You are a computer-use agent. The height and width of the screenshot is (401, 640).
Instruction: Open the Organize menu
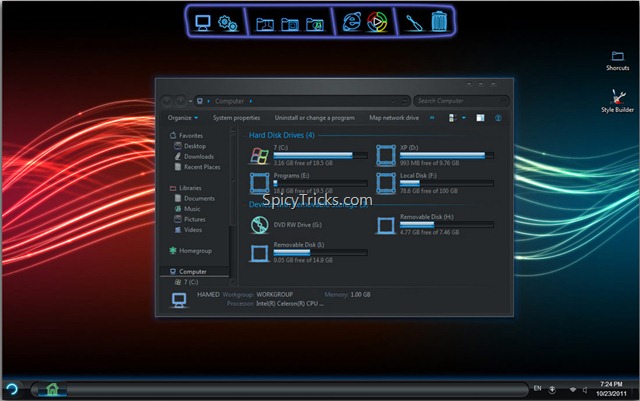tap(183, 118)
